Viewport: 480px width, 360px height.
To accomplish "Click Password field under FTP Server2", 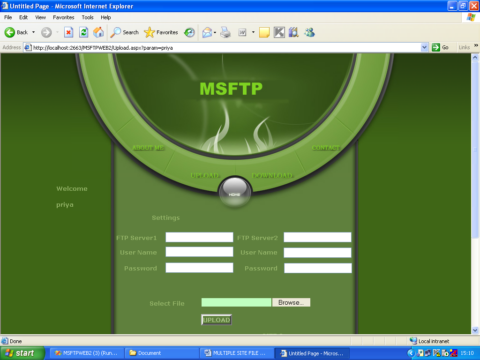I will click(318, 268).
